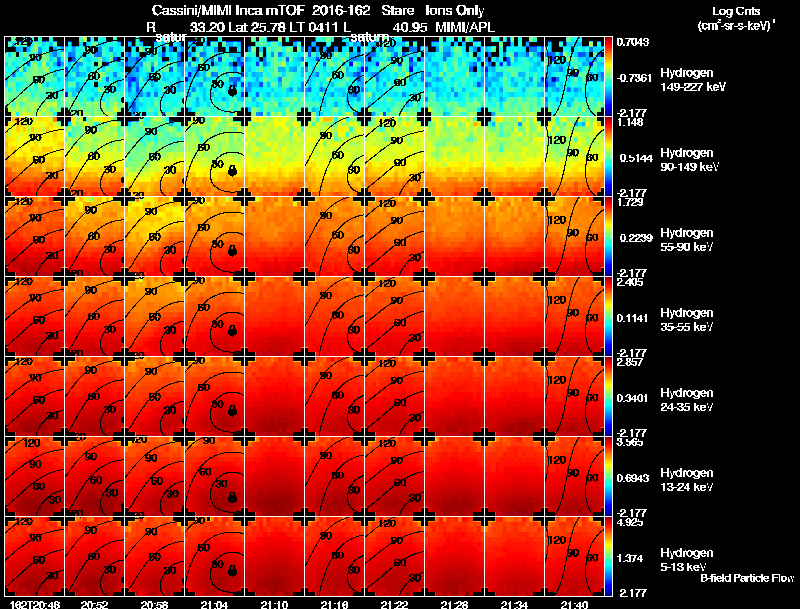This screenshot has height=609, width=800.
Task: Click the color bar beside Hydrogen 5-13 keV
Action: click(608, 557)
